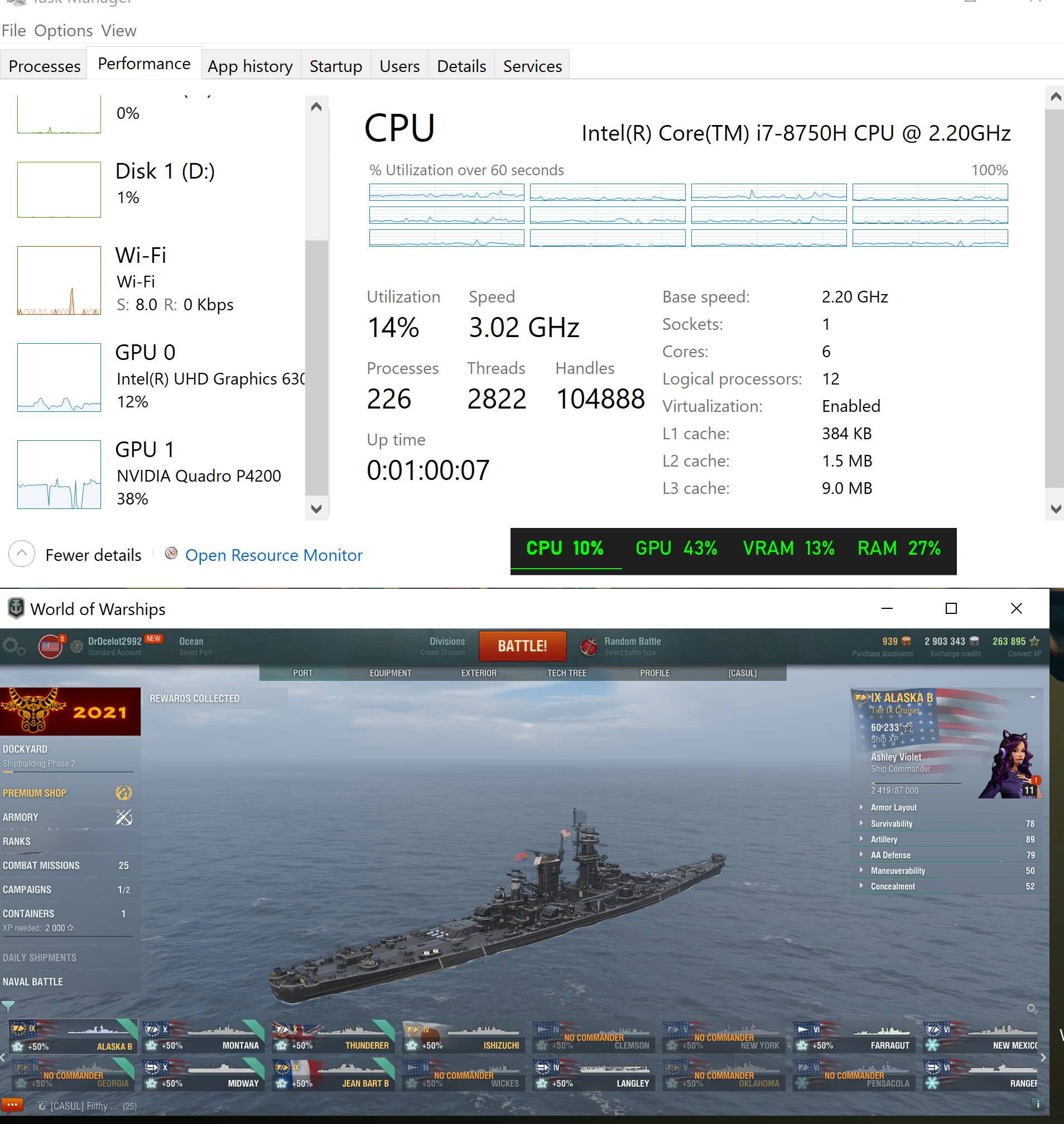
Task: Click the performance list scroll down arrow
Action: [316, 508]
